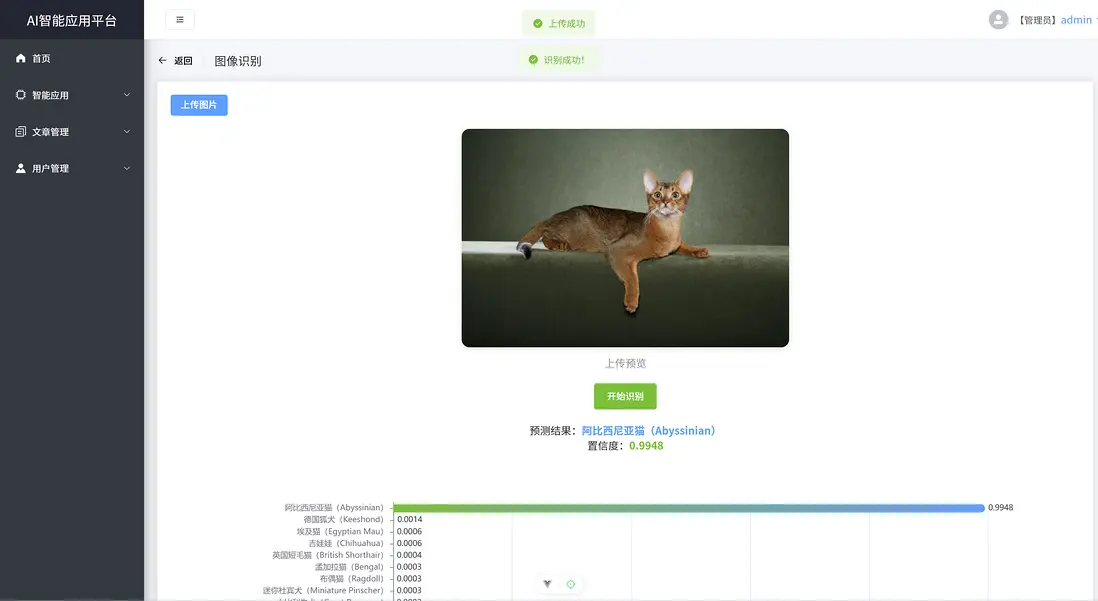
Task: Click the 0.9948 label at bar end
Action: 1001,507
